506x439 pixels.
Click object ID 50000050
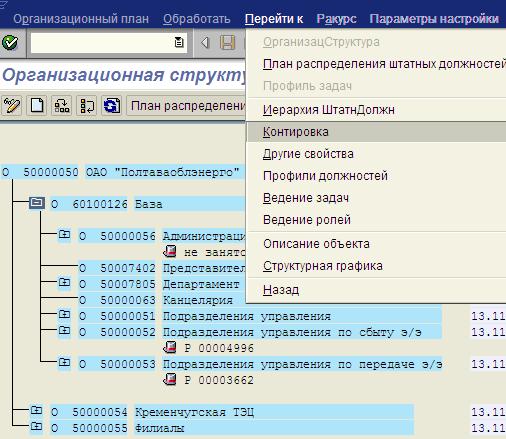point(50,172)
